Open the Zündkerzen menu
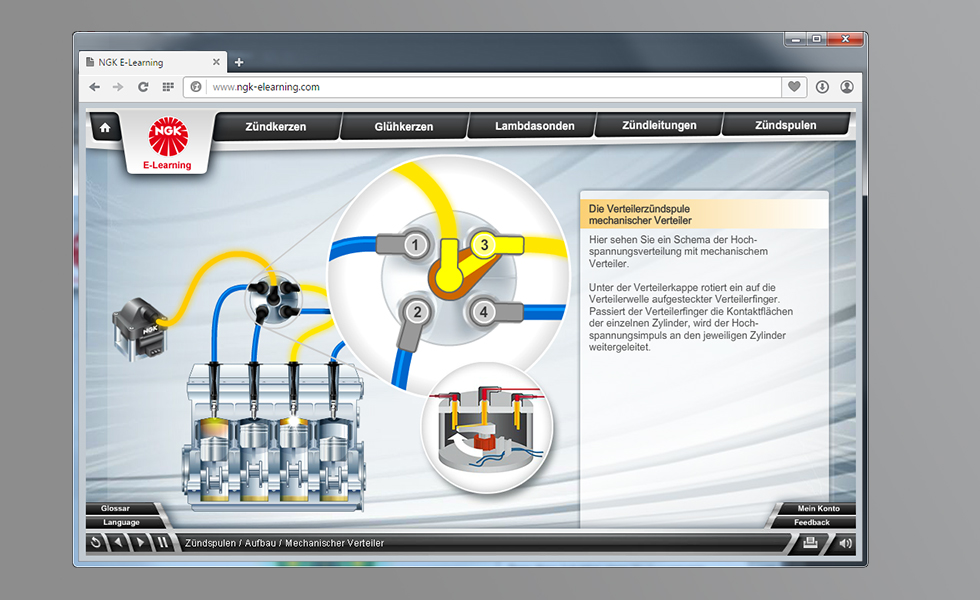 point(276,126)
